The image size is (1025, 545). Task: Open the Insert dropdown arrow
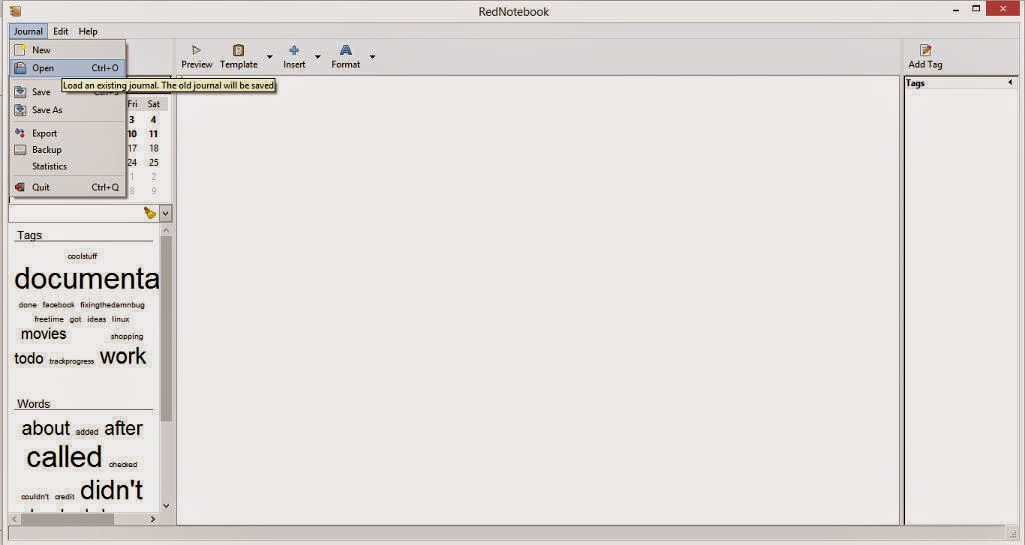(x=318, y=57)
